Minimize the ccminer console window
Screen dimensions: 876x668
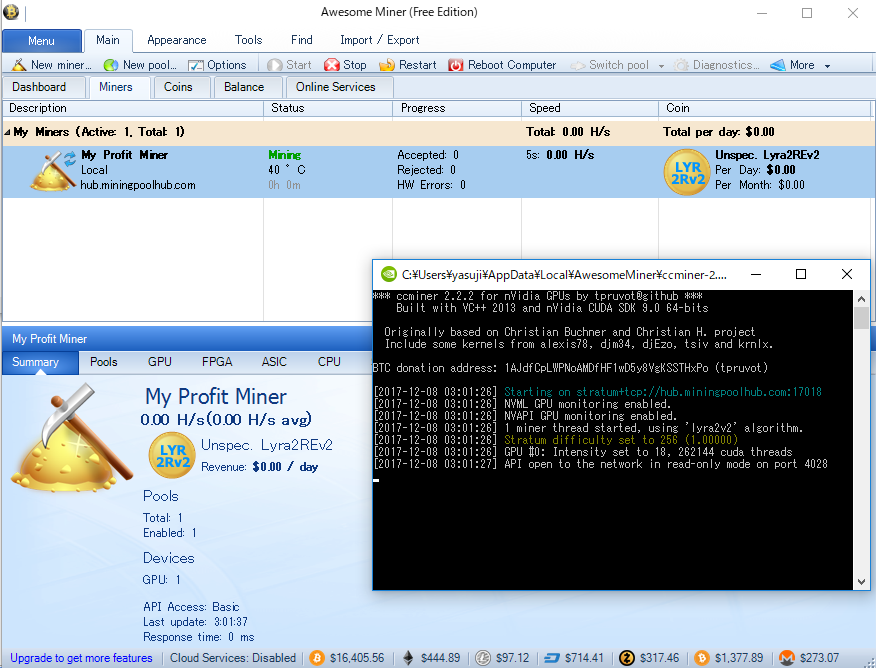click(x=756, y=274)
